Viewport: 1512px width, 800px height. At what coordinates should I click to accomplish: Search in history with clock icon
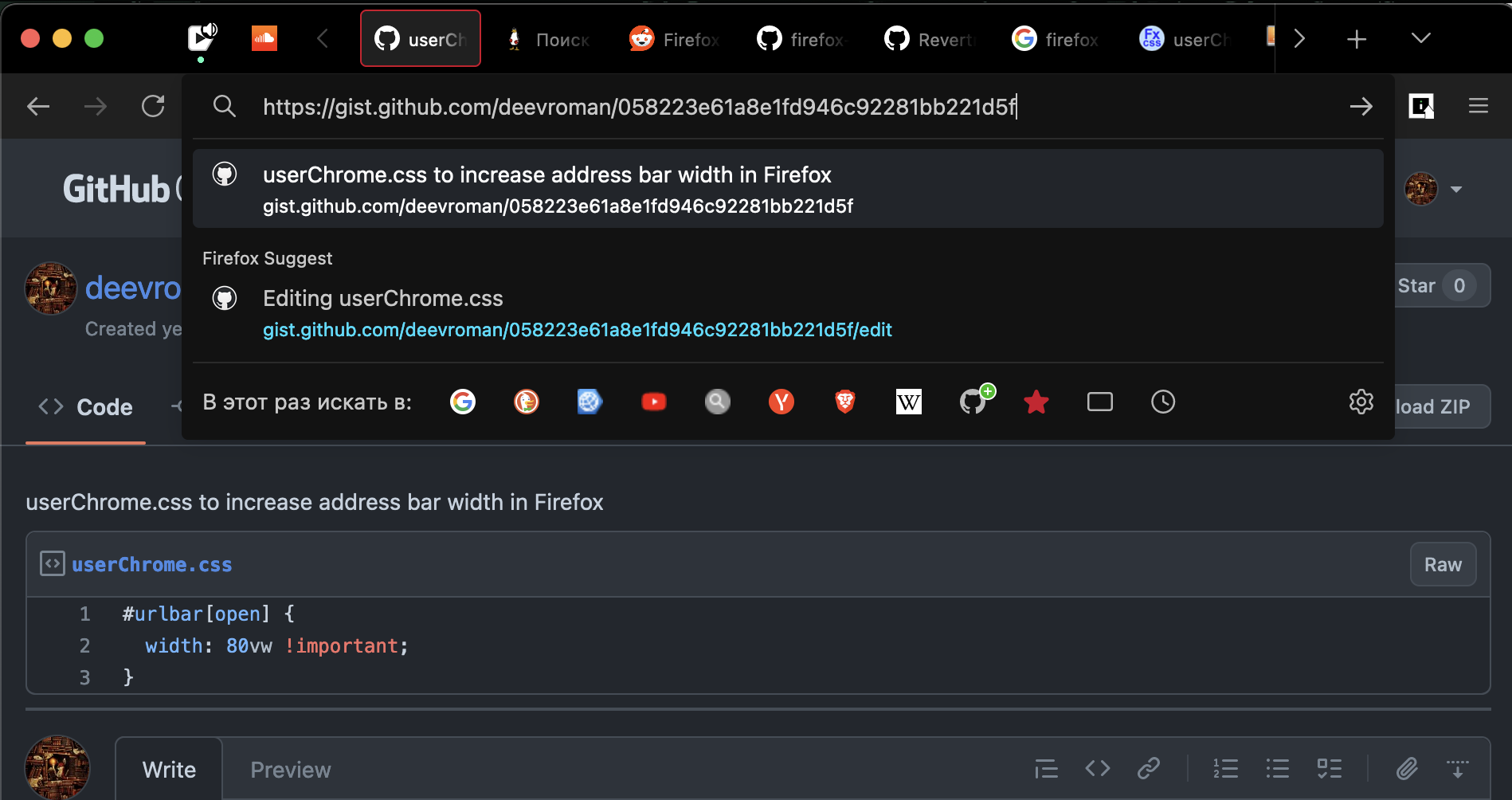[1163, 402]
